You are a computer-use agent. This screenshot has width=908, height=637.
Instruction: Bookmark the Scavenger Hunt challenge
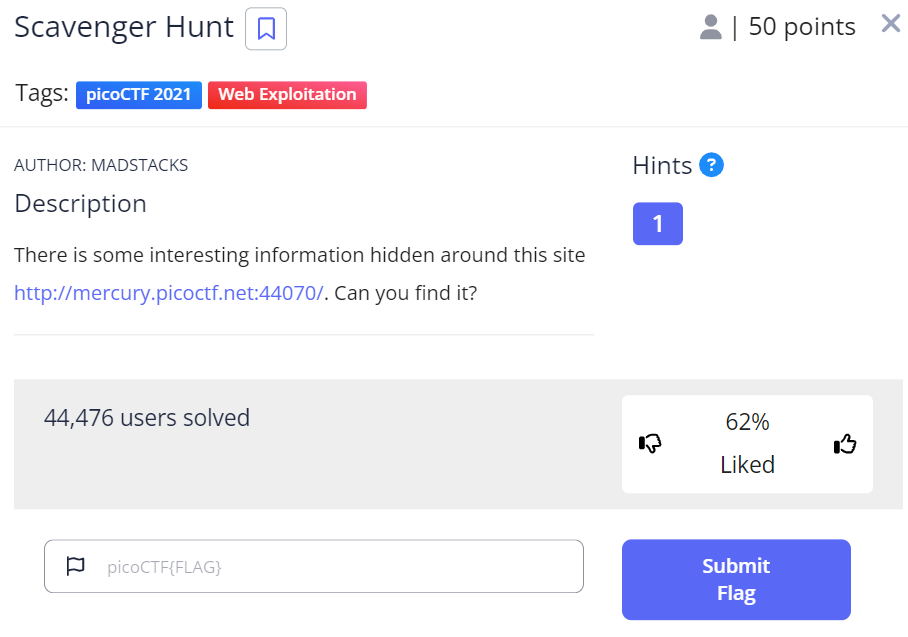(x=266, y=28)
